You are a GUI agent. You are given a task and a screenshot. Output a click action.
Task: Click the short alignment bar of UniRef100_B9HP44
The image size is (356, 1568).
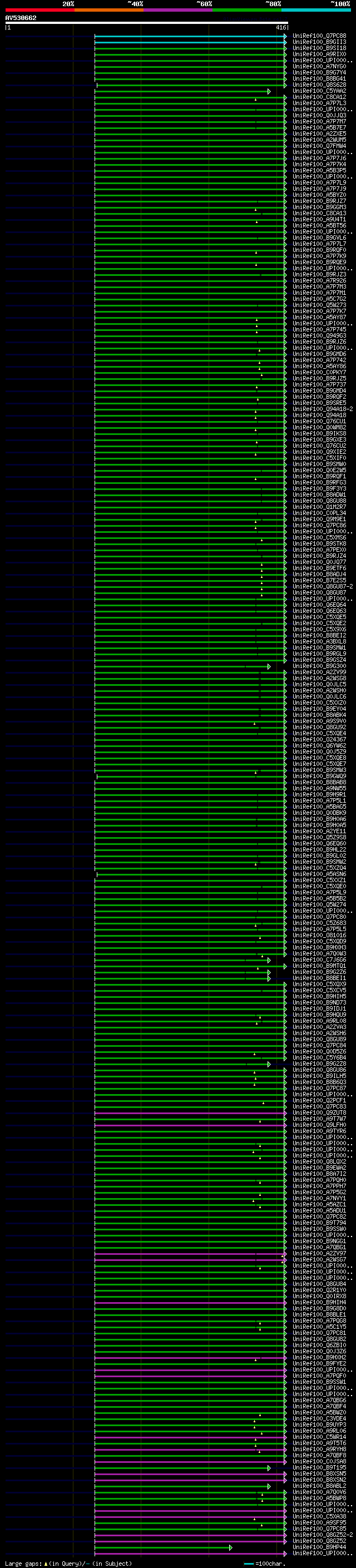pos(163,1547)
